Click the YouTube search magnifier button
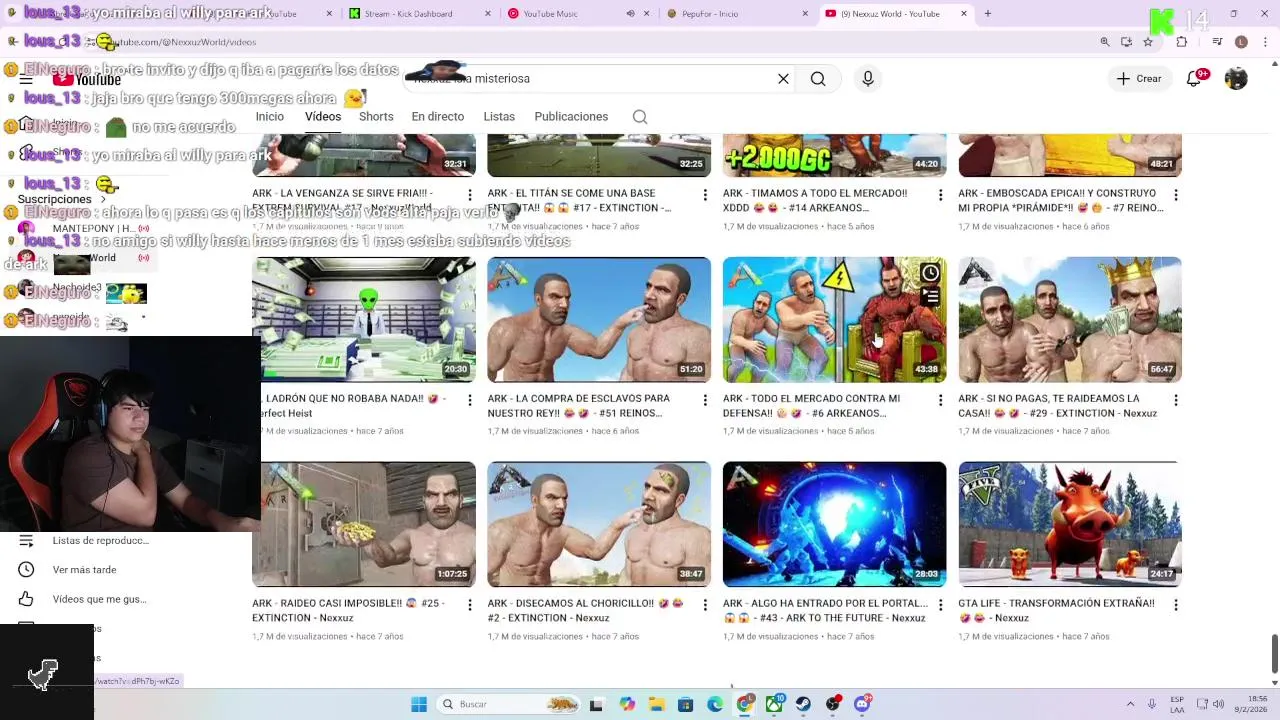This screenshot has height=720, width=1280. coord(818,79)
